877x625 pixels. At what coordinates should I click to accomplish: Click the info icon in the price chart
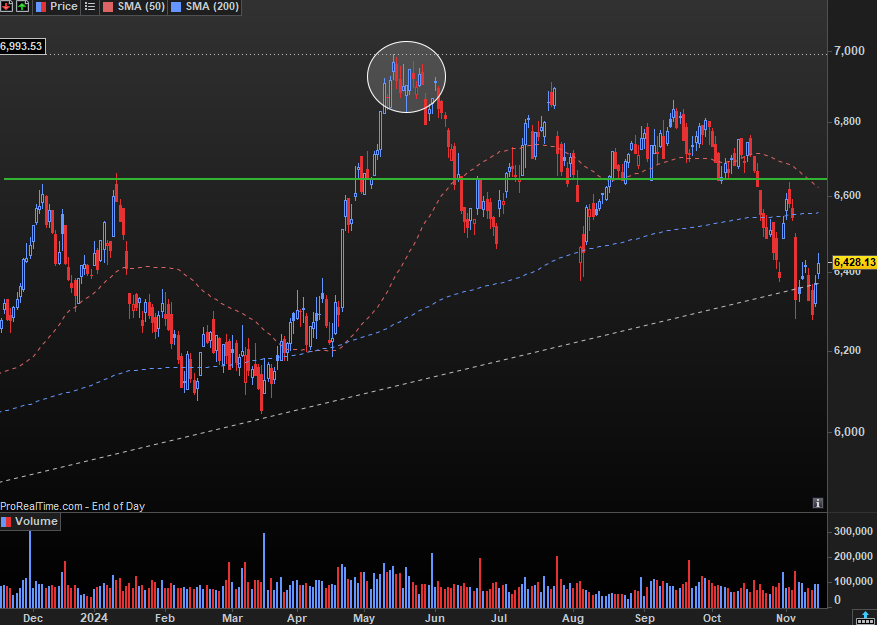click(x=818, y=503)
